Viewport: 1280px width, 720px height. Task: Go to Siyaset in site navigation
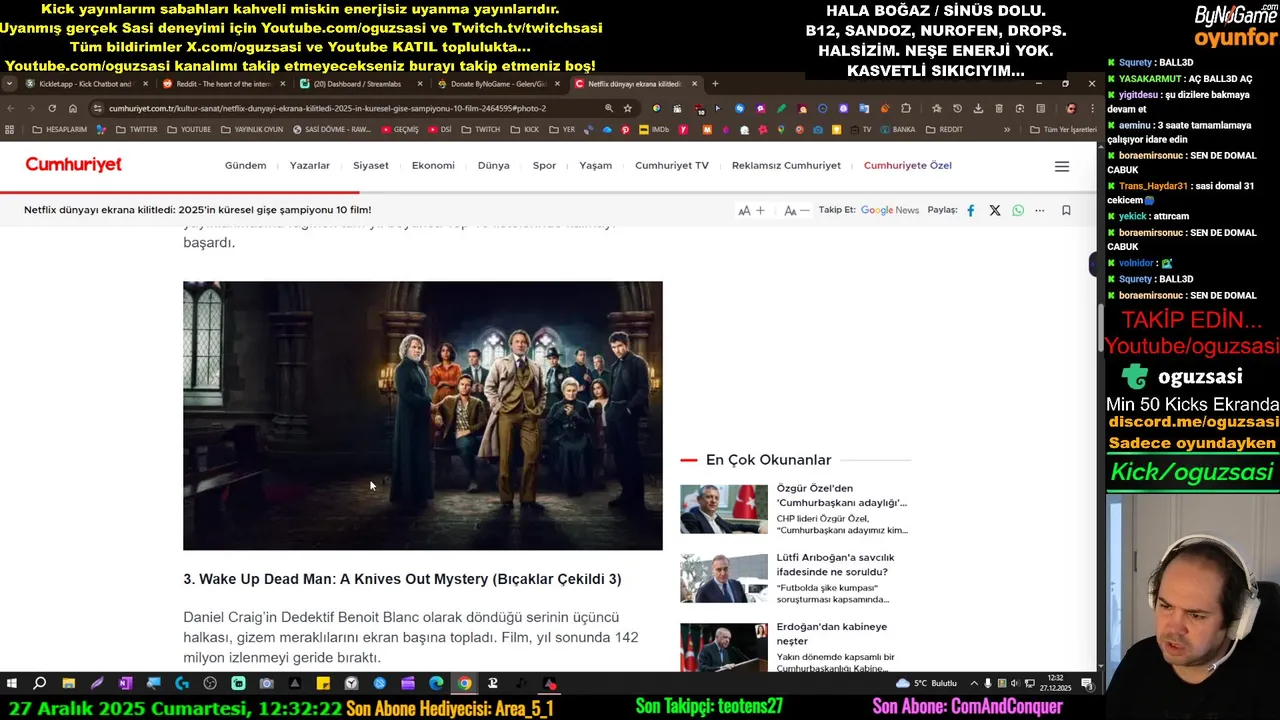[x=370, y=166]
